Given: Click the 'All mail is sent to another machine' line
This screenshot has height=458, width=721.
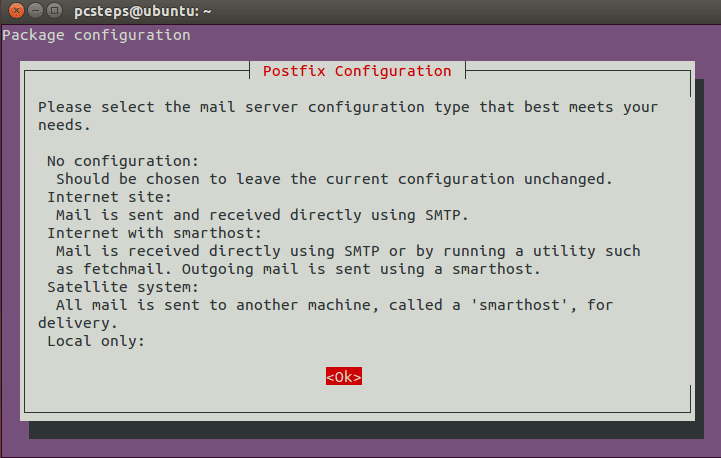Looking at the screenshot, I should (x=334, y=305).
